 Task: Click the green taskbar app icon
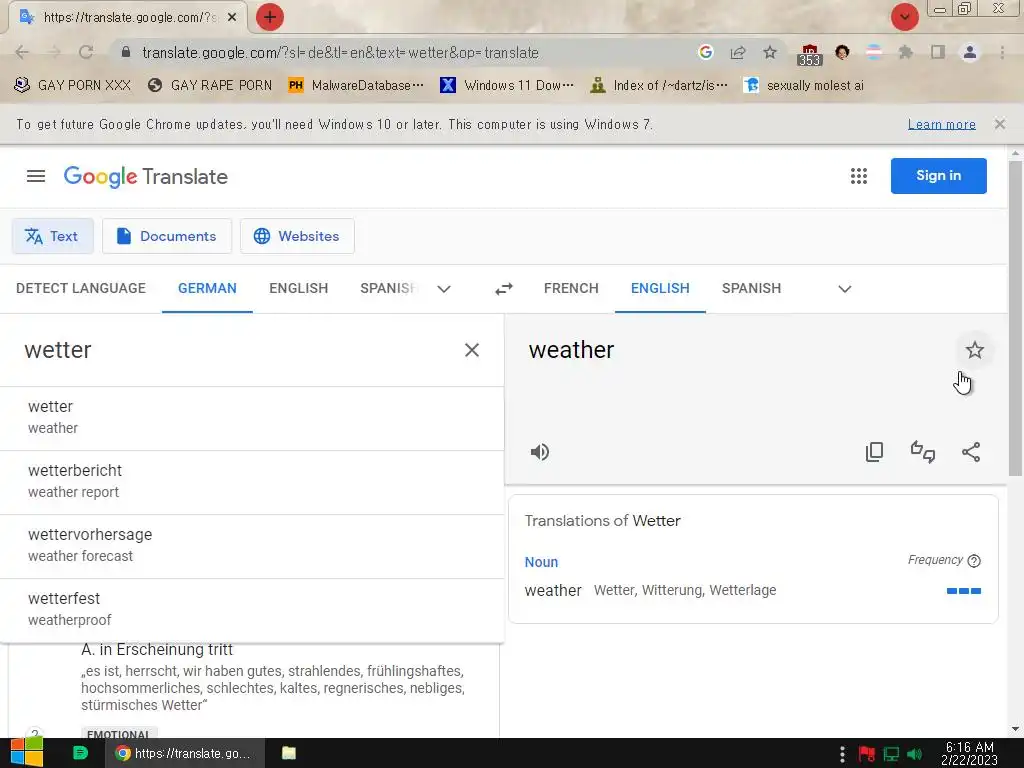click(80, 753)
